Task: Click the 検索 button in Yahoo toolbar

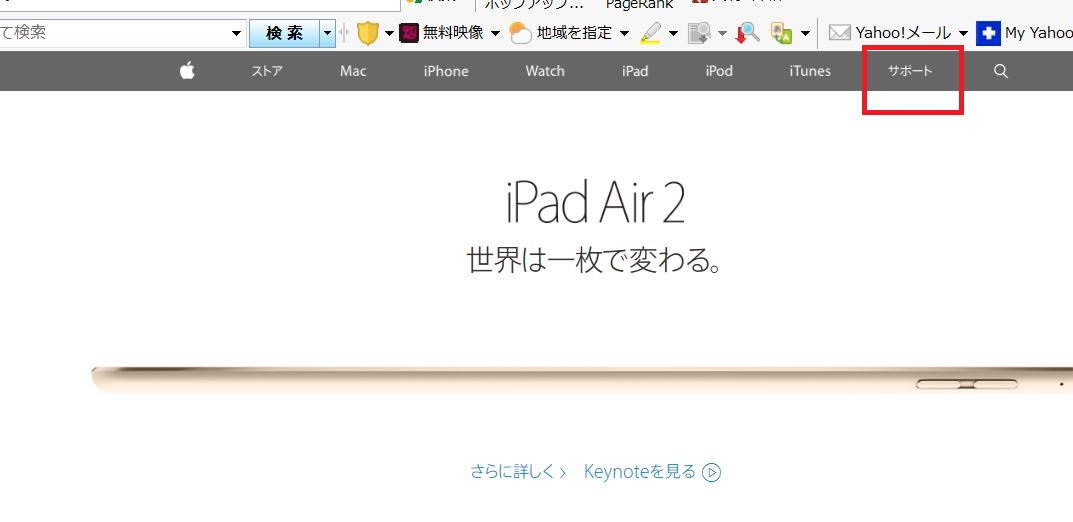Action: pos(285,33)
